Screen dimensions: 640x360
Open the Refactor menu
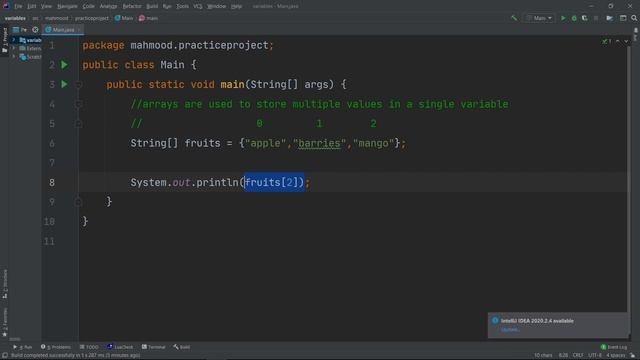(x=132, y=6)
